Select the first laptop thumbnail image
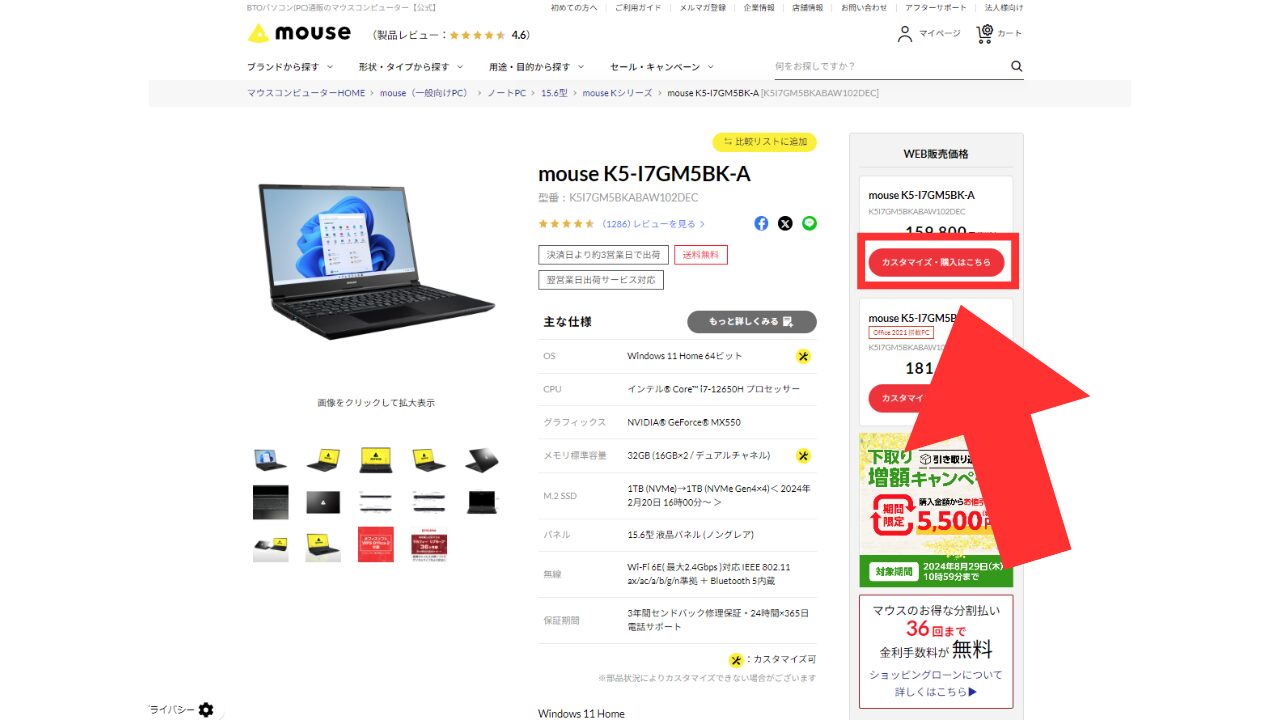 tap(270, 460)
